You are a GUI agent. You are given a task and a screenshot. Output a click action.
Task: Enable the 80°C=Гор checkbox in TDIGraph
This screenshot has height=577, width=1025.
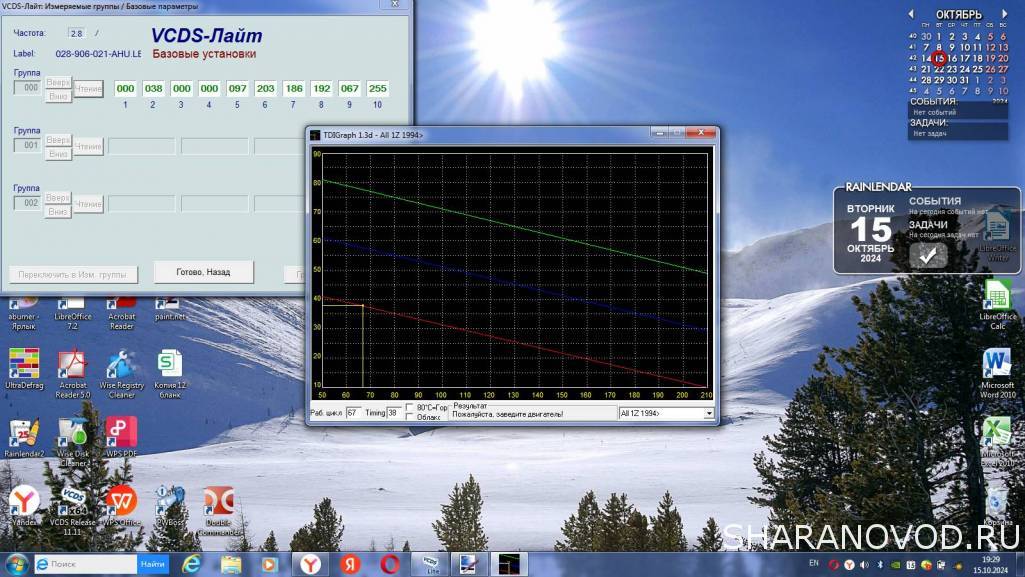click(x=411, y=408)
